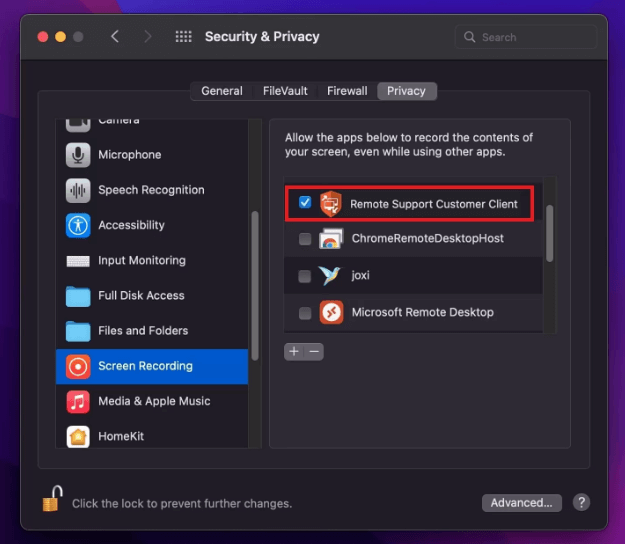Open the Media & Apple Music icon
625x544 pixels.
pyautogui.click(x=78, y=401)
